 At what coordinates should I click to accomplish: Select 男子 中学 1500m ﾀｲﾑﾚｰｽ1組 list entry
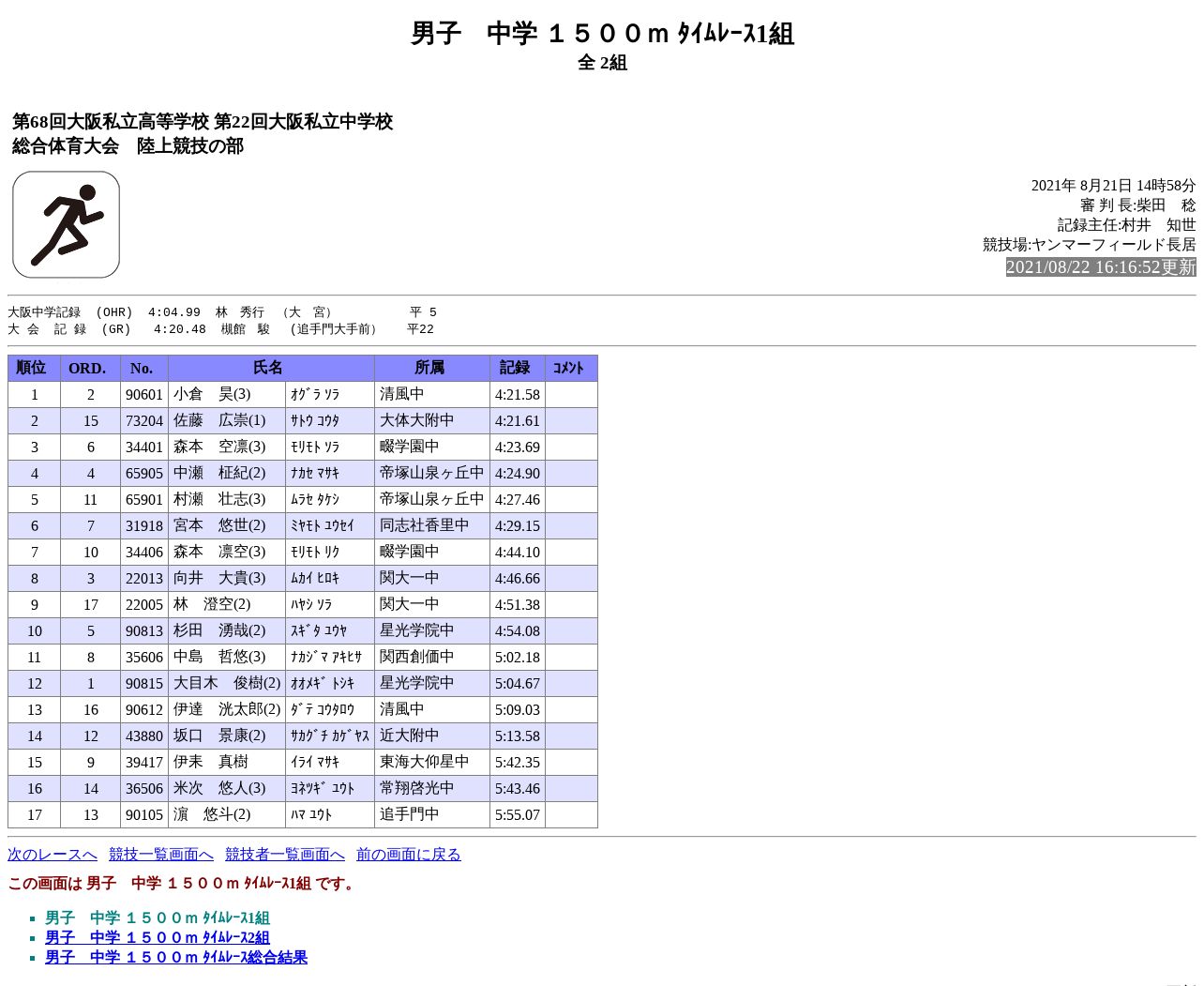(158, 918)
